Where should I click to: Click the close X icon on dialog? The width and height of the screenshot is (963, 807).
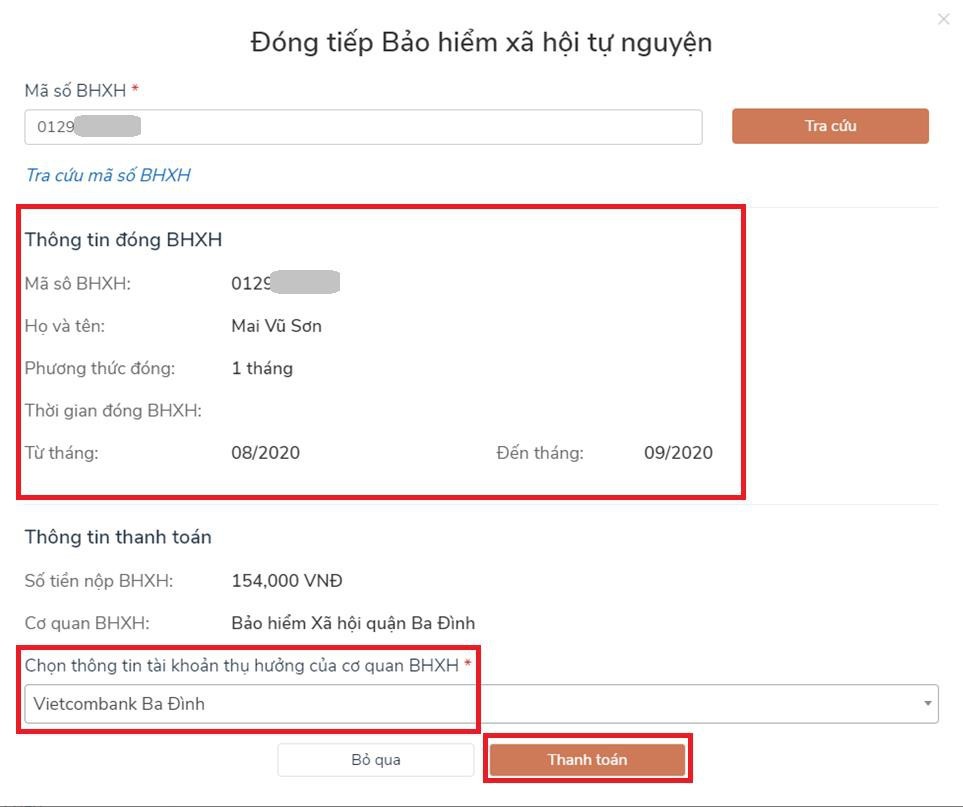pos(944,18)
